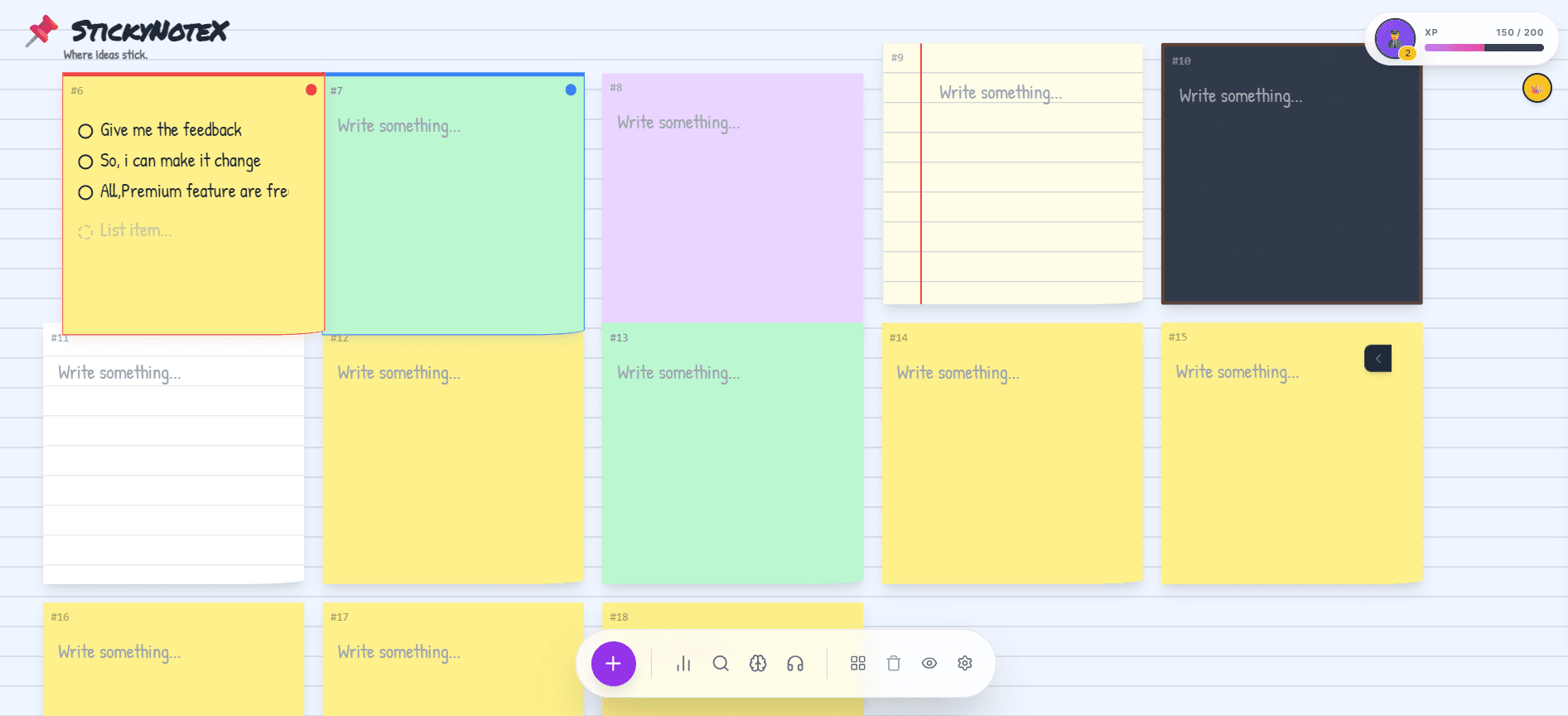Click the red dot on note #6
The width and height of the screenshot is (1568, 716).
click(311, 89)
